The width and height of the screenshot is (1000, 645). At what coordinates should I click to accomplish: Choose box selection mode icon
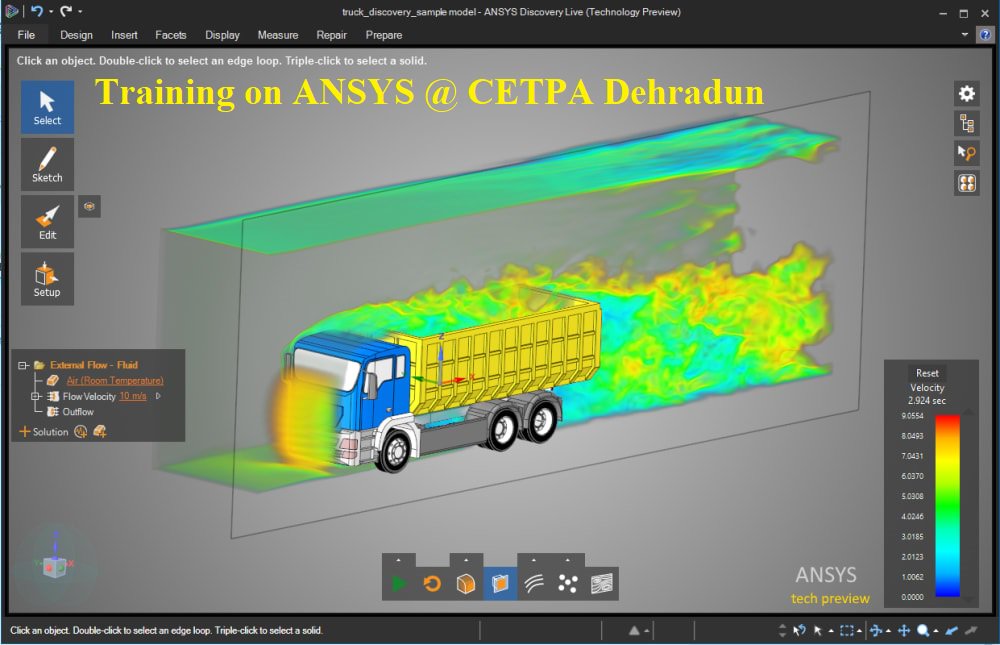846,631
